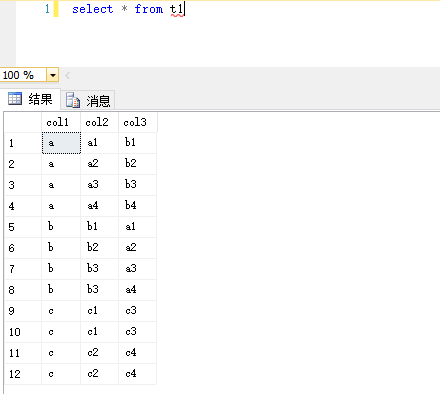440x394 pixels.
Task: Click cell a2 in row 6 col3
Action: coord(138,248)
